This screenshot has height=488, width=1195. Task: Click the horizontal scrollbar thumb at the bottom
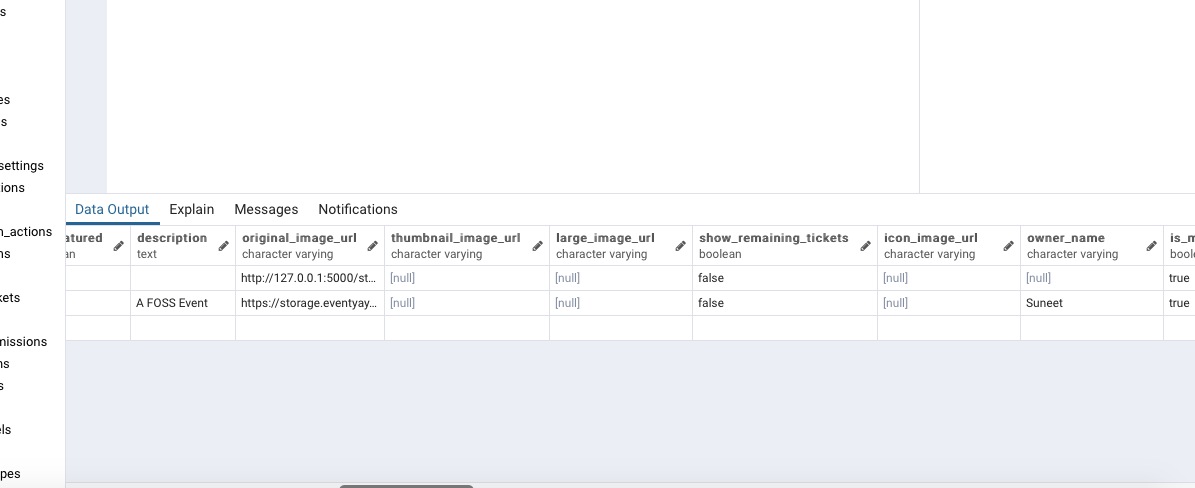(406, 486)
